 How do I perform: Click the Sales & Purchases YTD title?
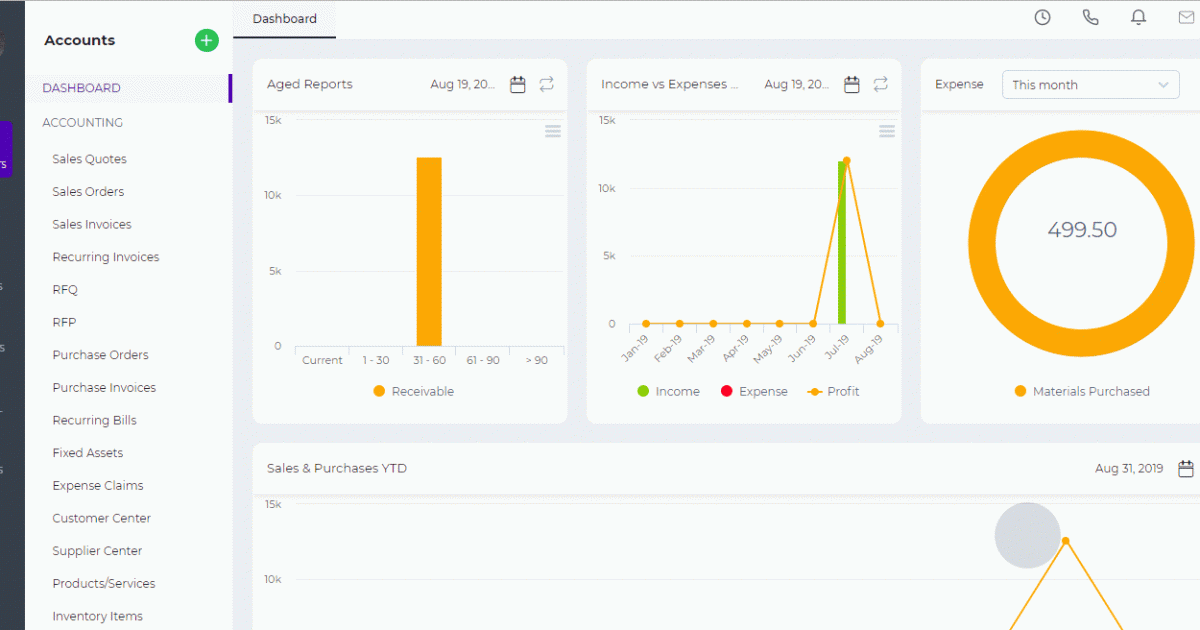click(x=337, y=468)
